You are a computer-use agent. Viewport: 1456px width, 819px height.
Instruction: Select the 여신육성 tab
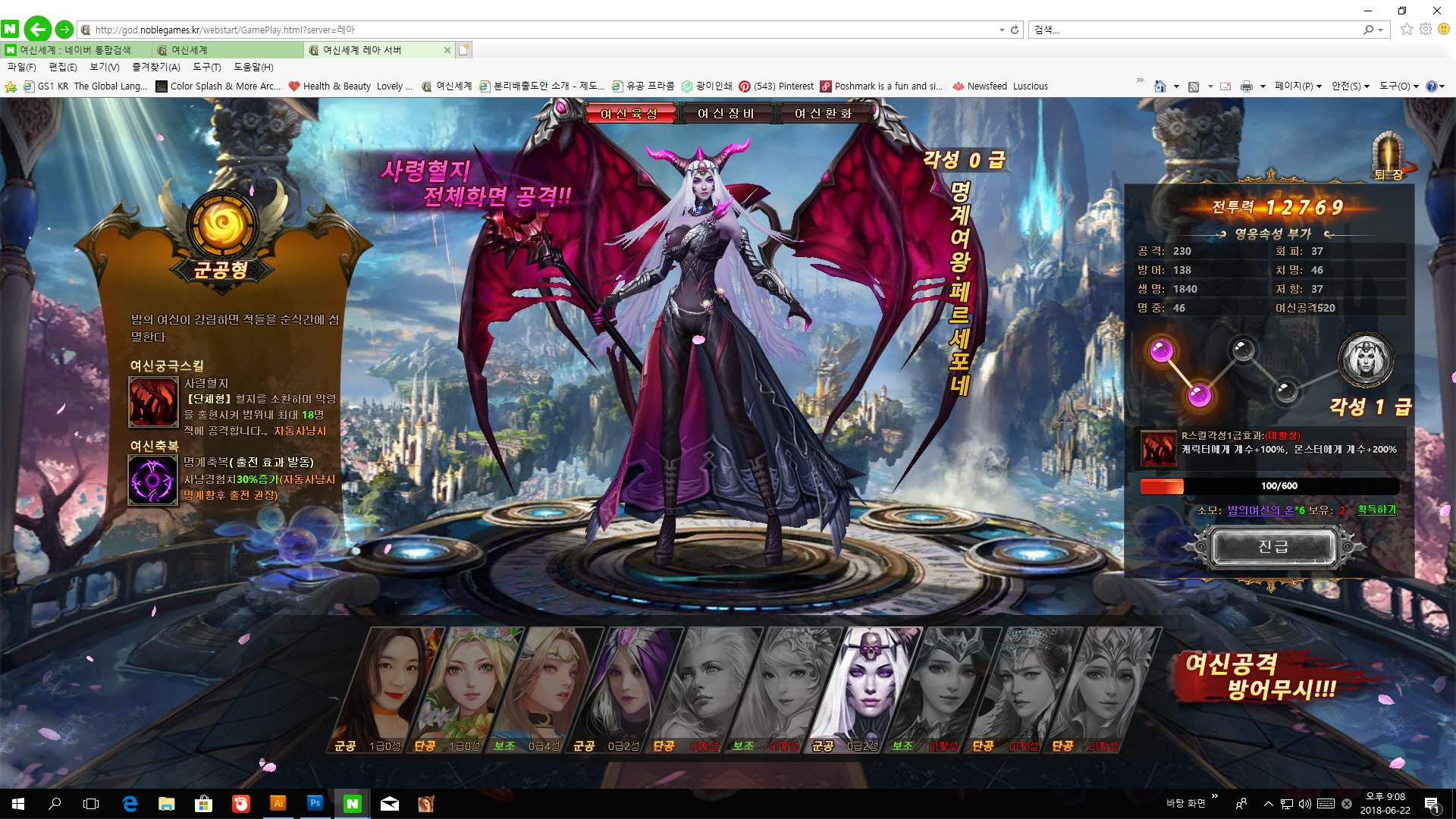[629, 114]
